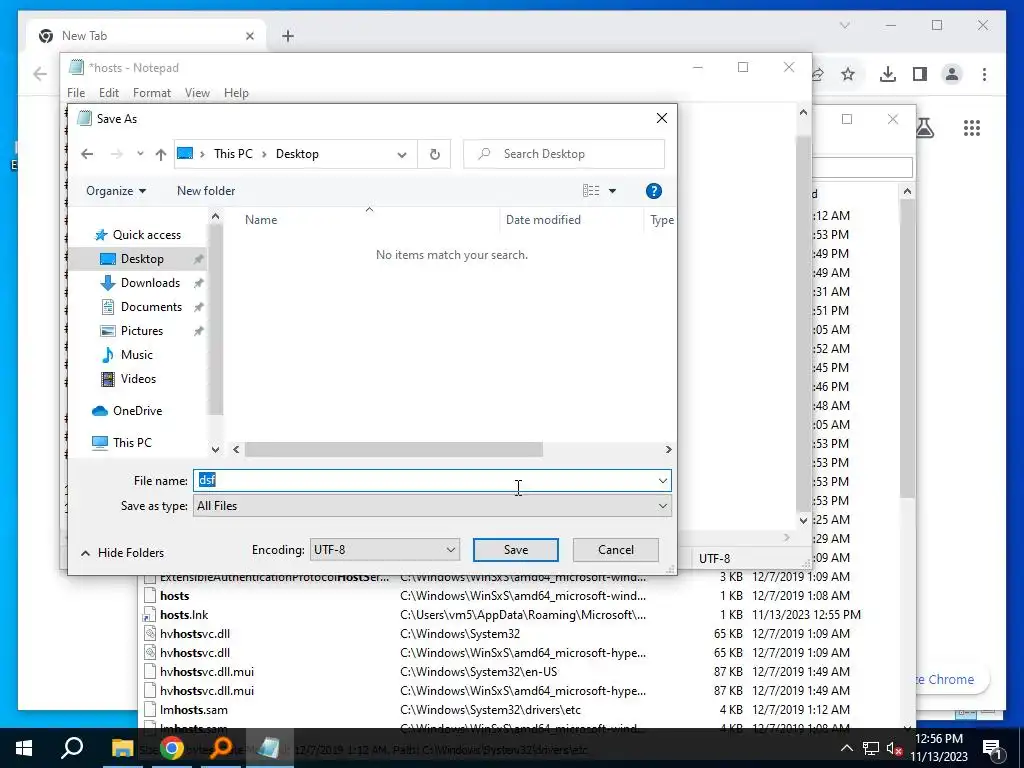Toggle Chrome side panel icon
The image size is (1024, 768).
click(x=920, y=74)
